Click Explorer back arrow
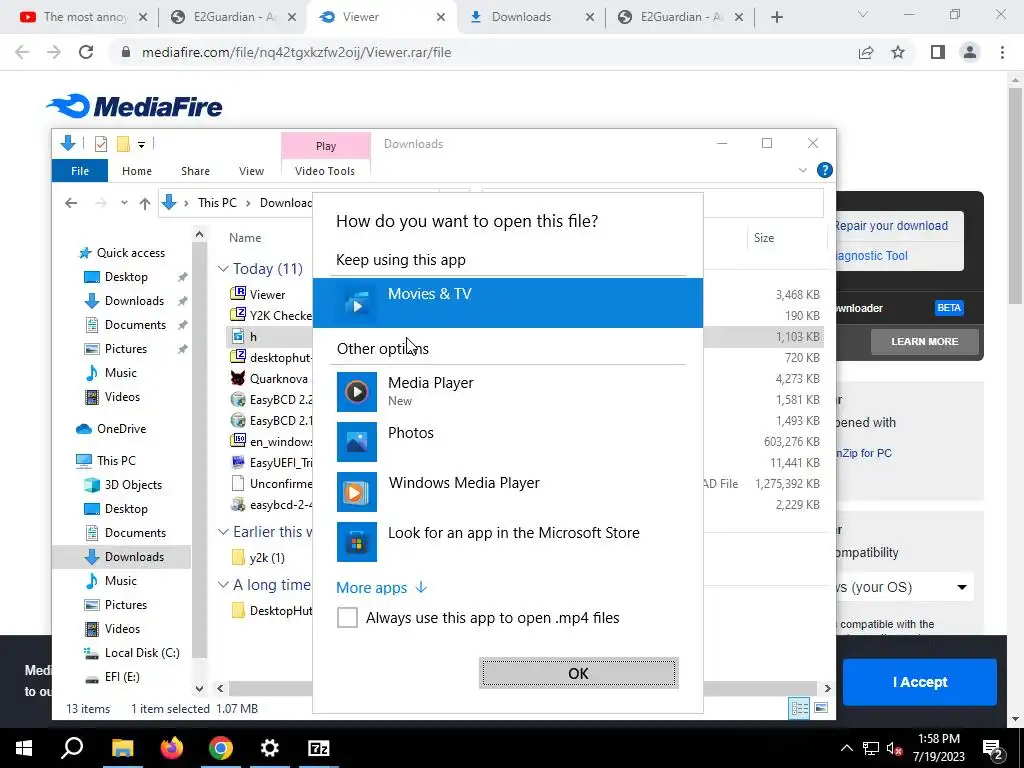 pos(71,203)
